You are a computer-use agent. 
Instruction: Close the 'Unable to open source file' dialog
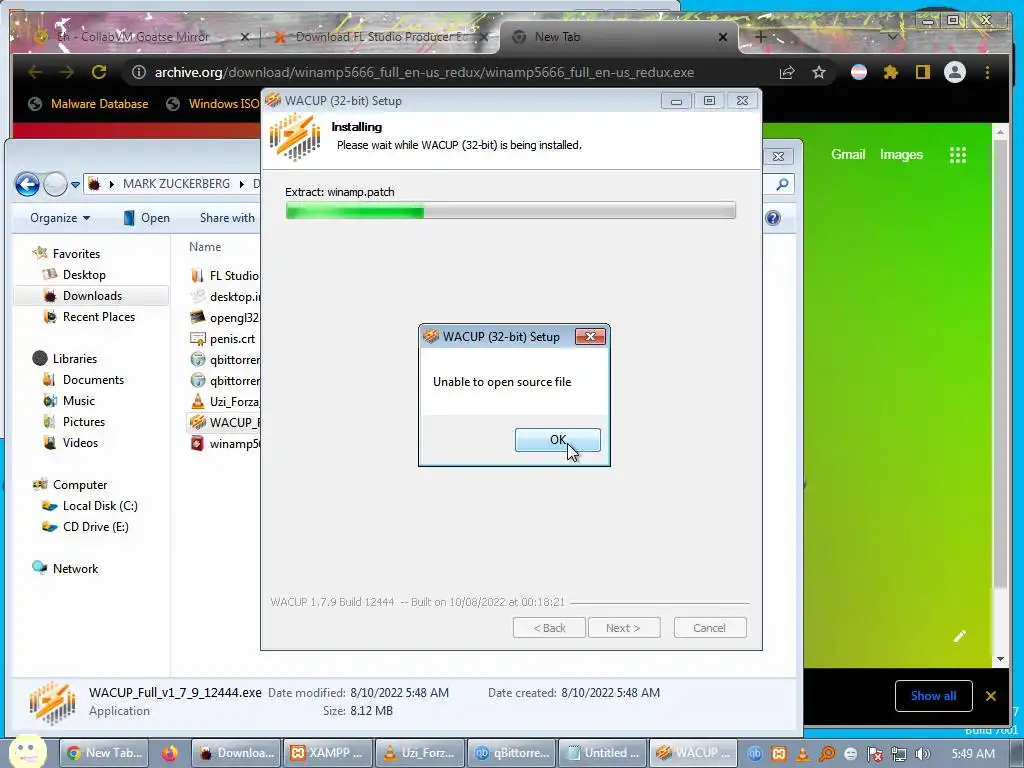590,336
